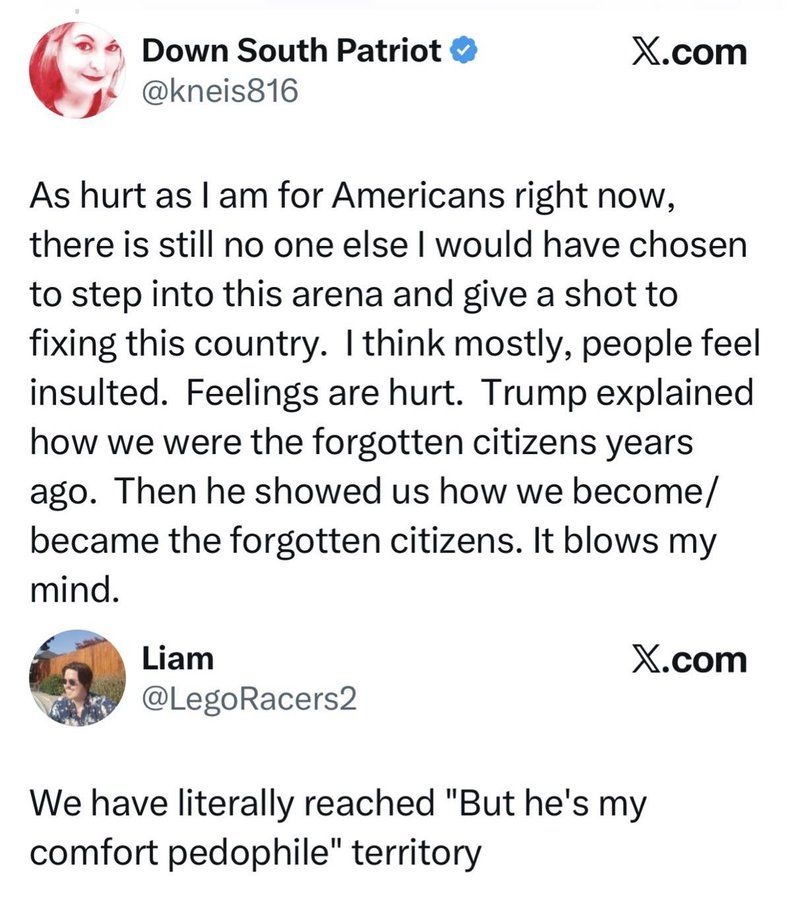The image size is (796, 900).
Task: Click the Liam display name
Action: coord(178,658)
